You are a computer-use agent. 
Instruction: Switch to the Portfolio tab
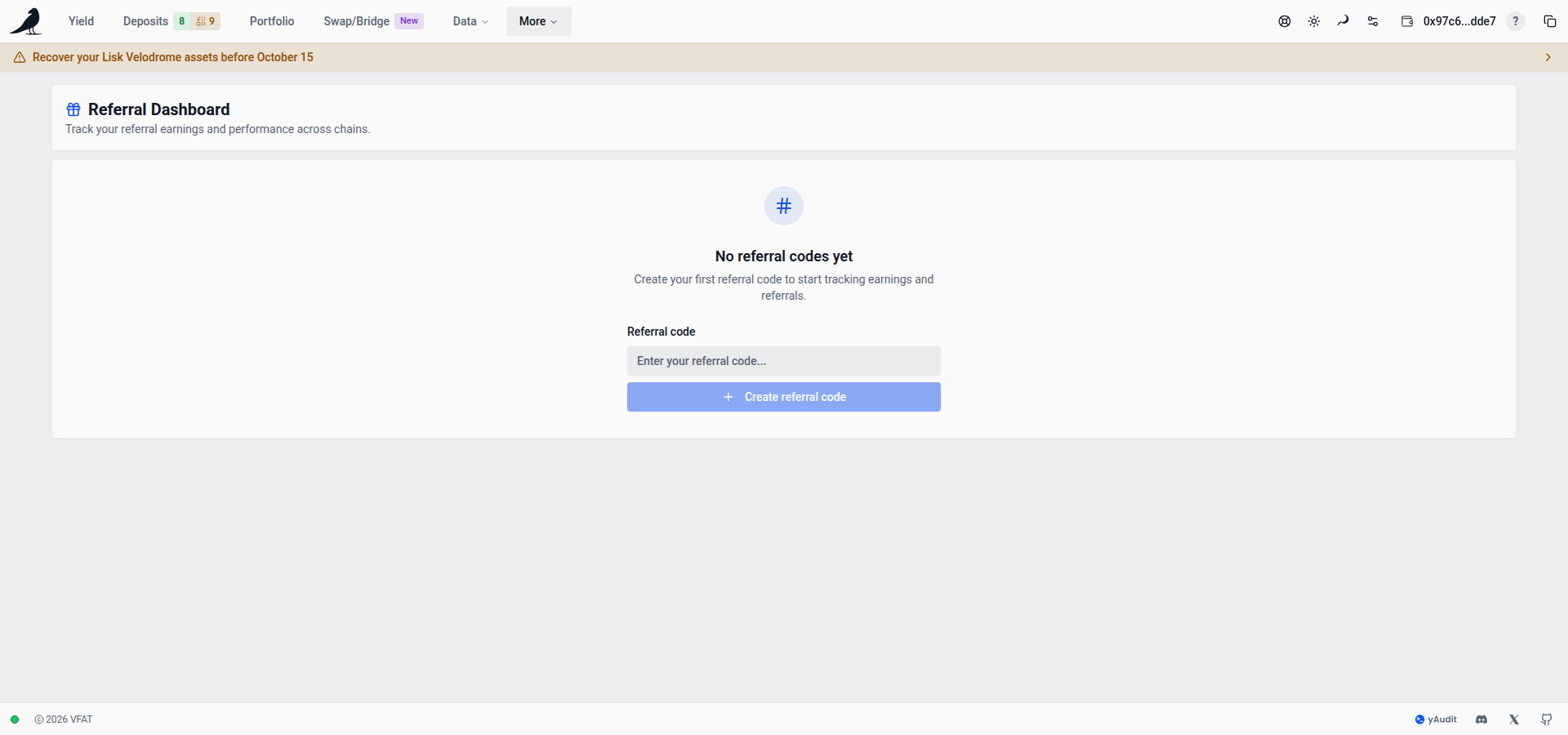pyautogui.click(x=272, y=21)
